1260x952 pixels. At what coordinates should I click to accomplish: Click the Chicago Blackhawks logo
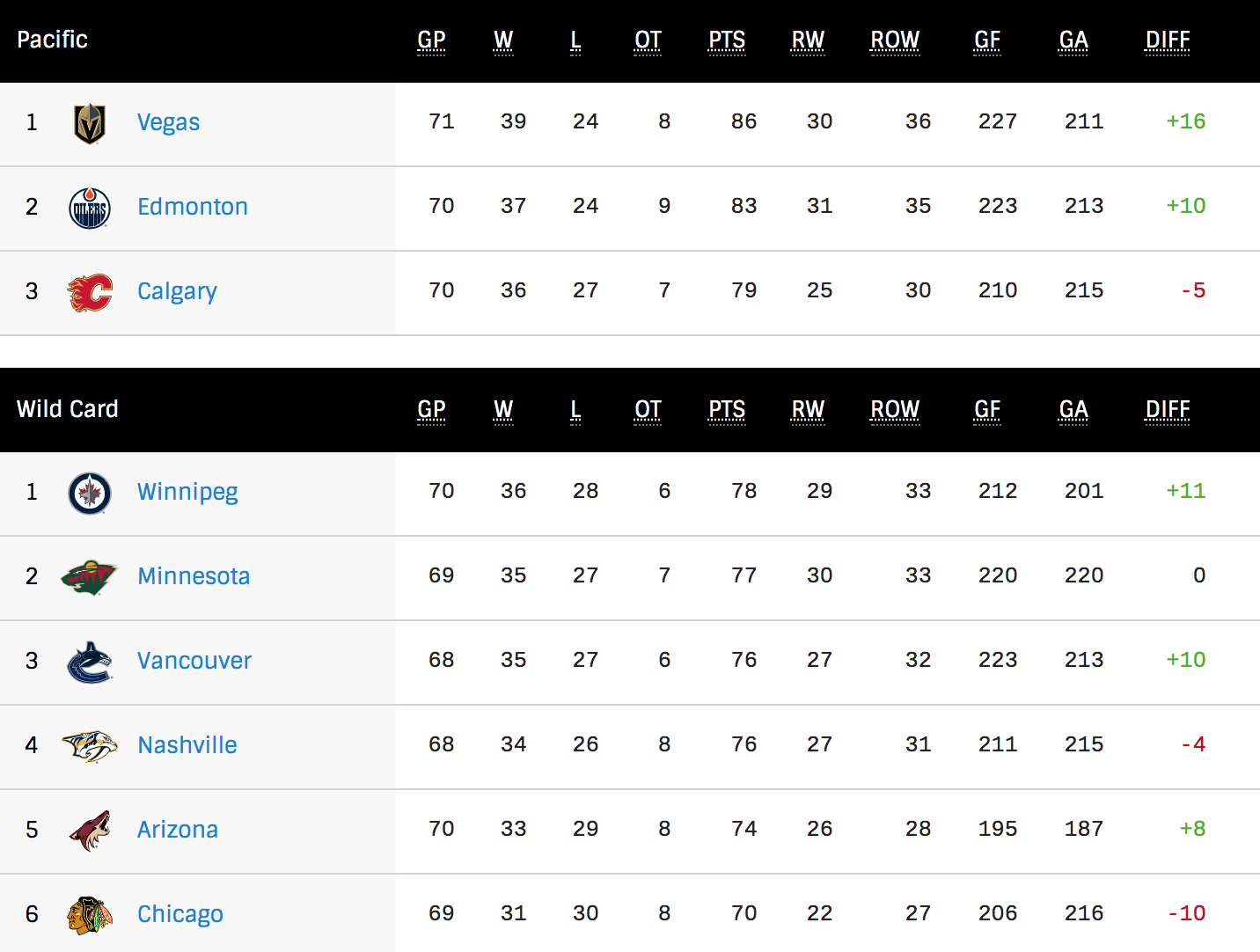(x=90, y=915)
